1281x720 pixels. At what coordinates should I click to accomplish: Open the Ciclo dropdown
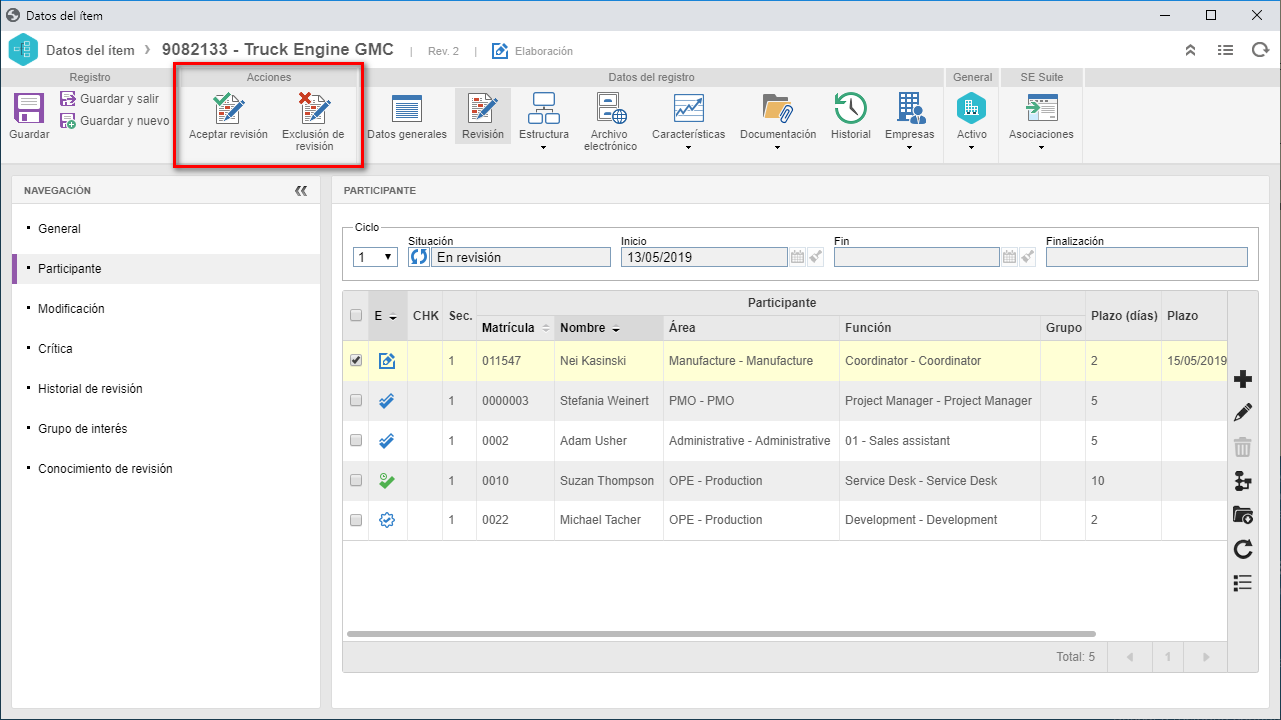[x=377, y=257]
